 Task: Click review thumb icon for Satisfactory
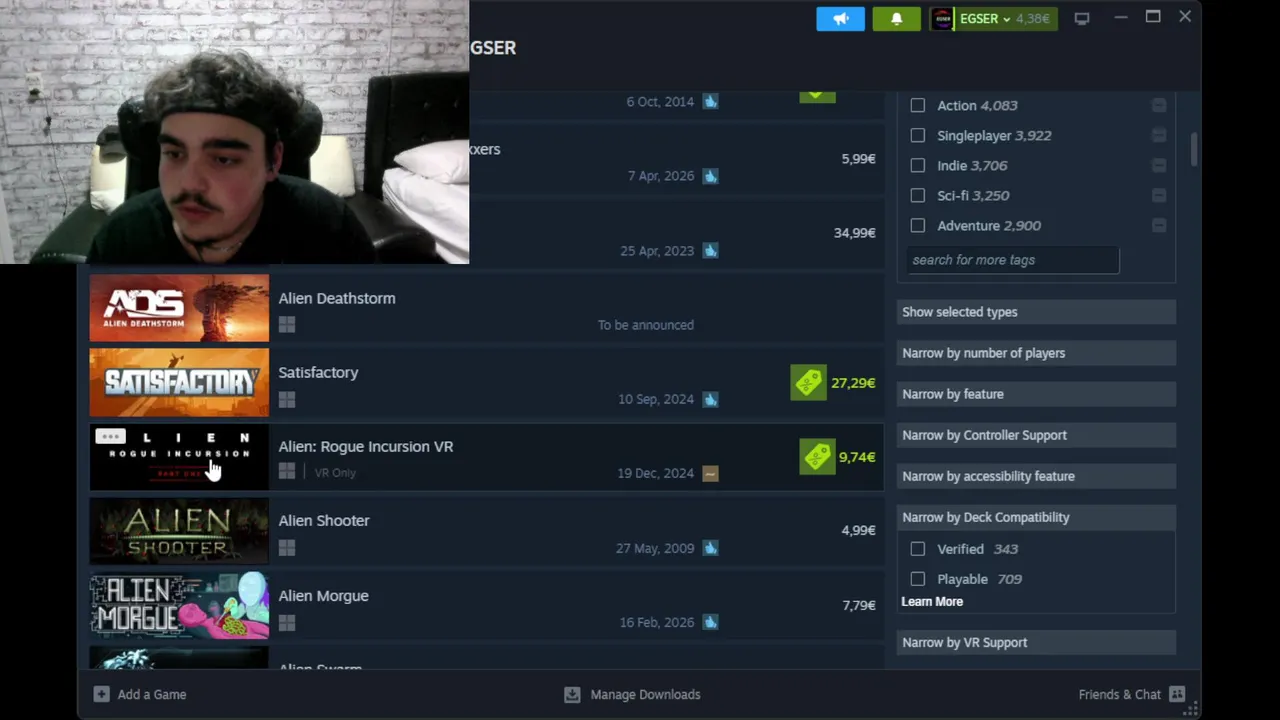(710, 399)
